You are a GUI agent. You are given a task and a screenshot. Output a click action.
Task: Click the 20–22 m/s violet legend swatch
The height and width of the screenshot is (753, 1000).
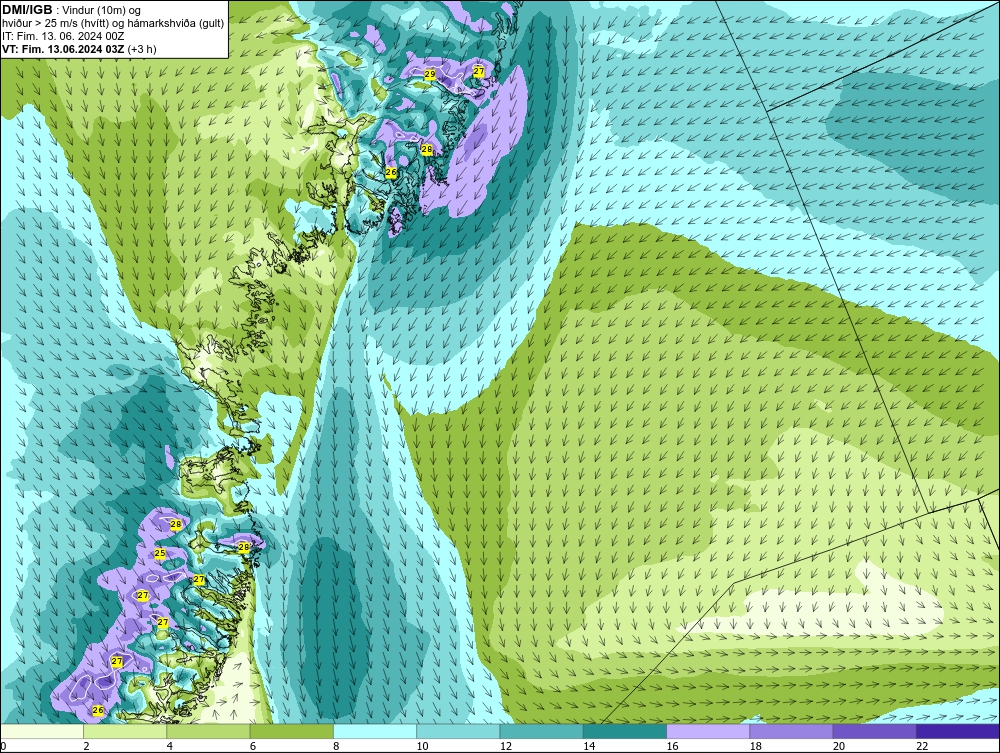click(874, 731)
